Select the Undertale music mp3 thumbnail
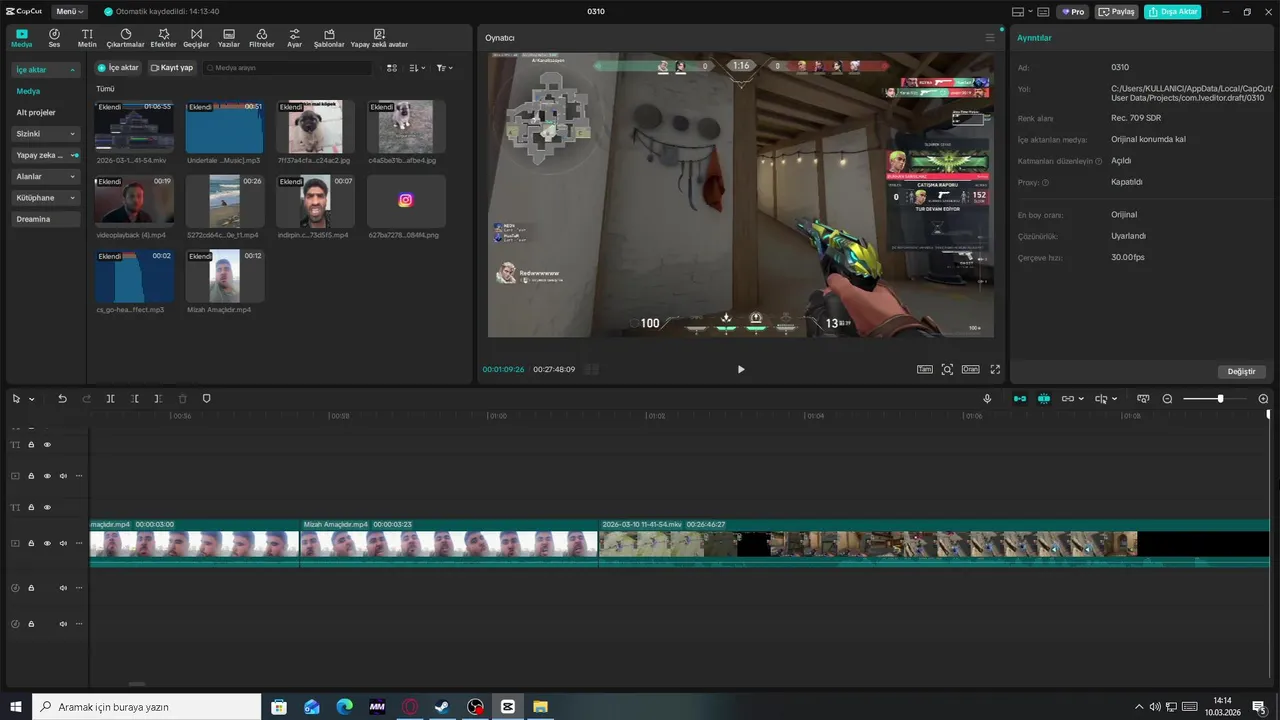 (224, 127)
